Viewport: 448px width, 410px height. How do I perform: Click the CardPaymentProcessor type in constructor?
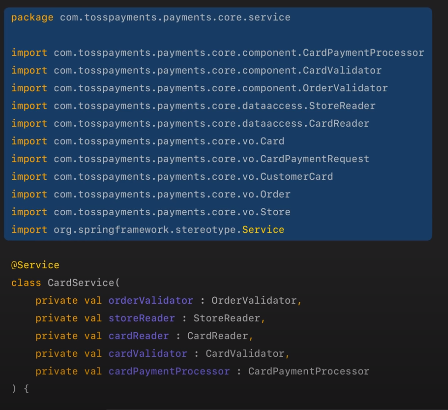(309, 371)
